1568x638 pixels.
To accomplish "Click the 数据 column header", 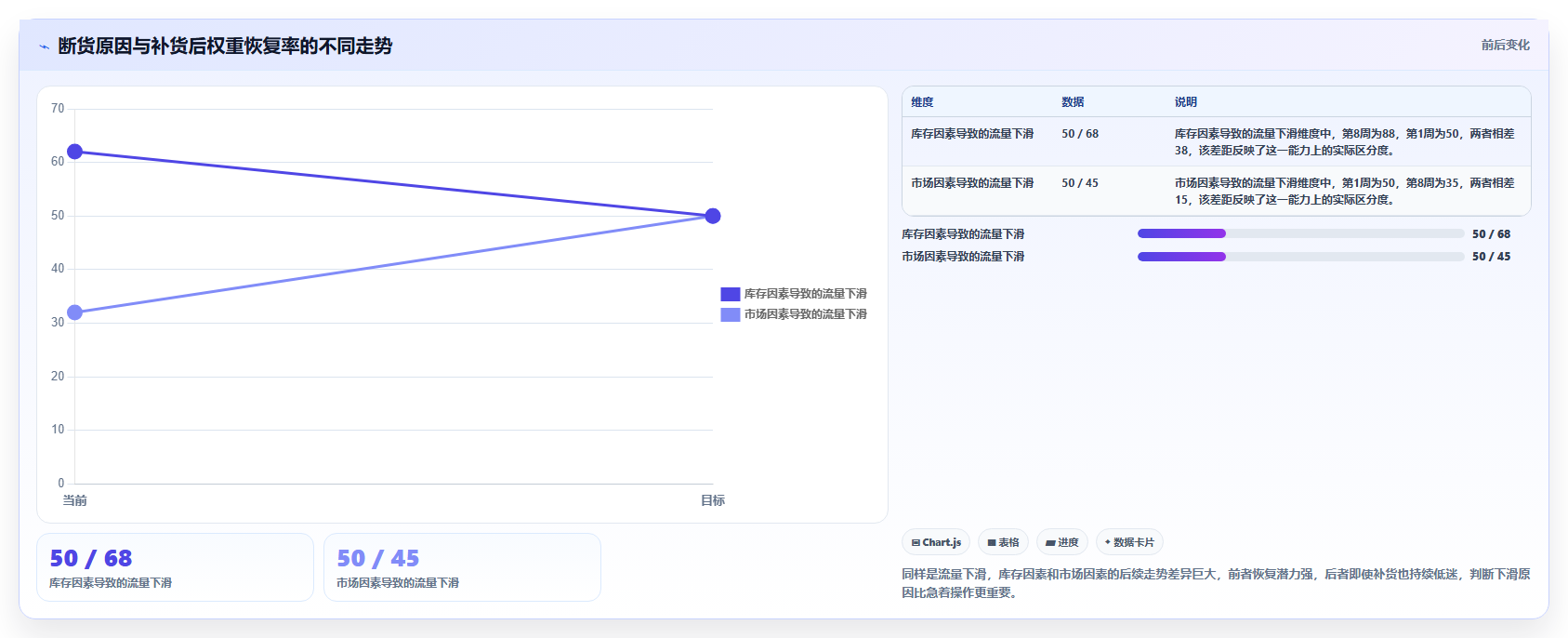I will (1073, 102).
